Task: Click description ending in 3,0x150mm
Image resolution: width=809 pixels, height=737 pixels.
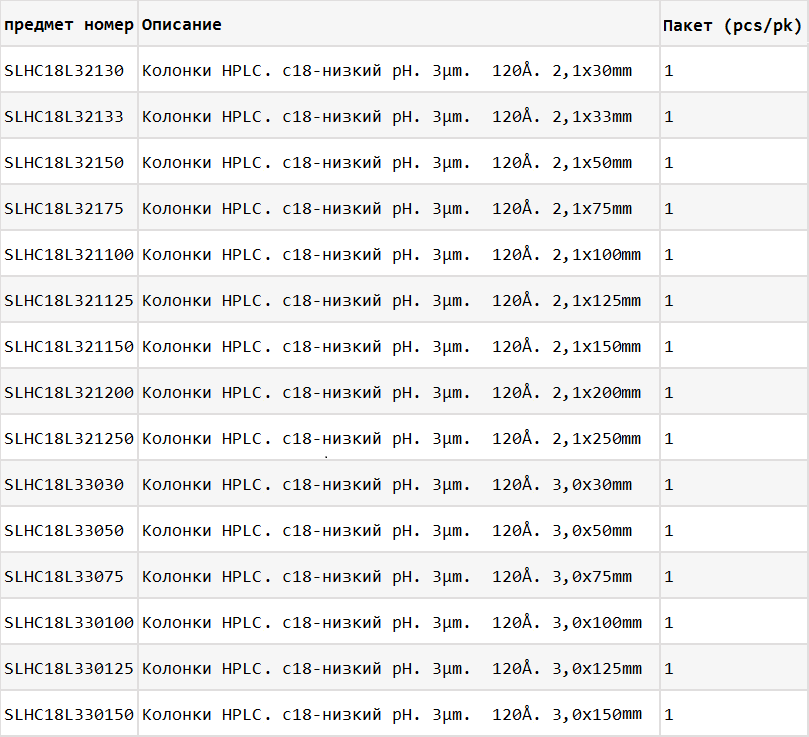Action: point(392,714)
